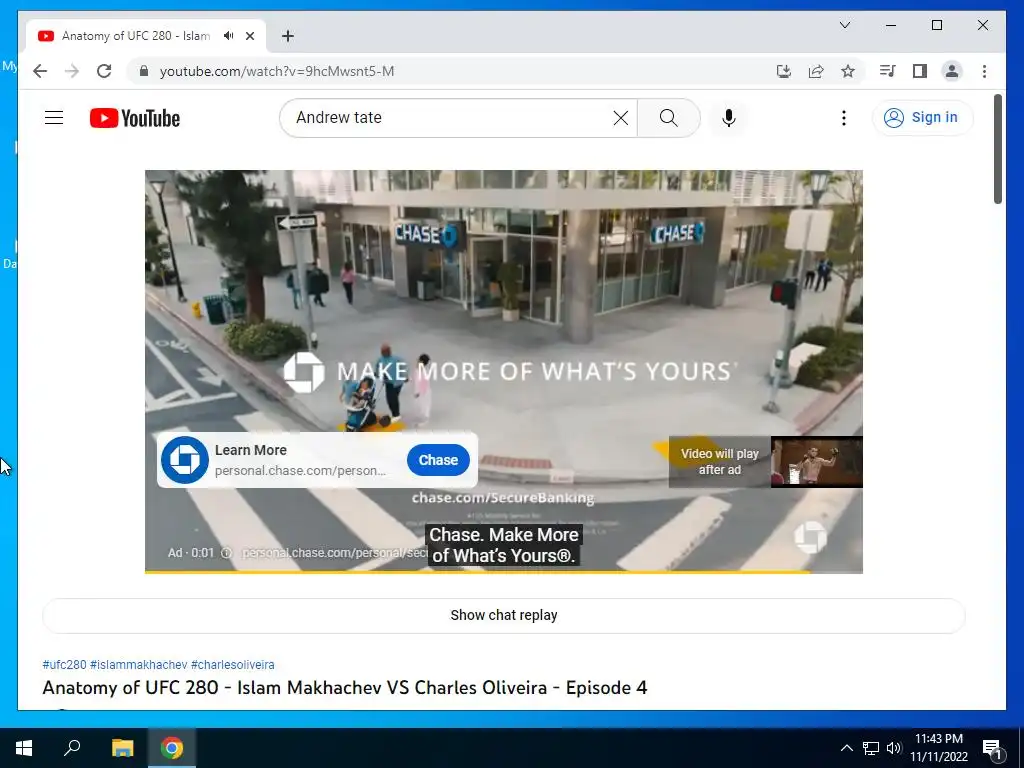Screen dimensions: 1024x768
Task: Click the video title Anatomy of UFC 280
Action: (345, 688)
